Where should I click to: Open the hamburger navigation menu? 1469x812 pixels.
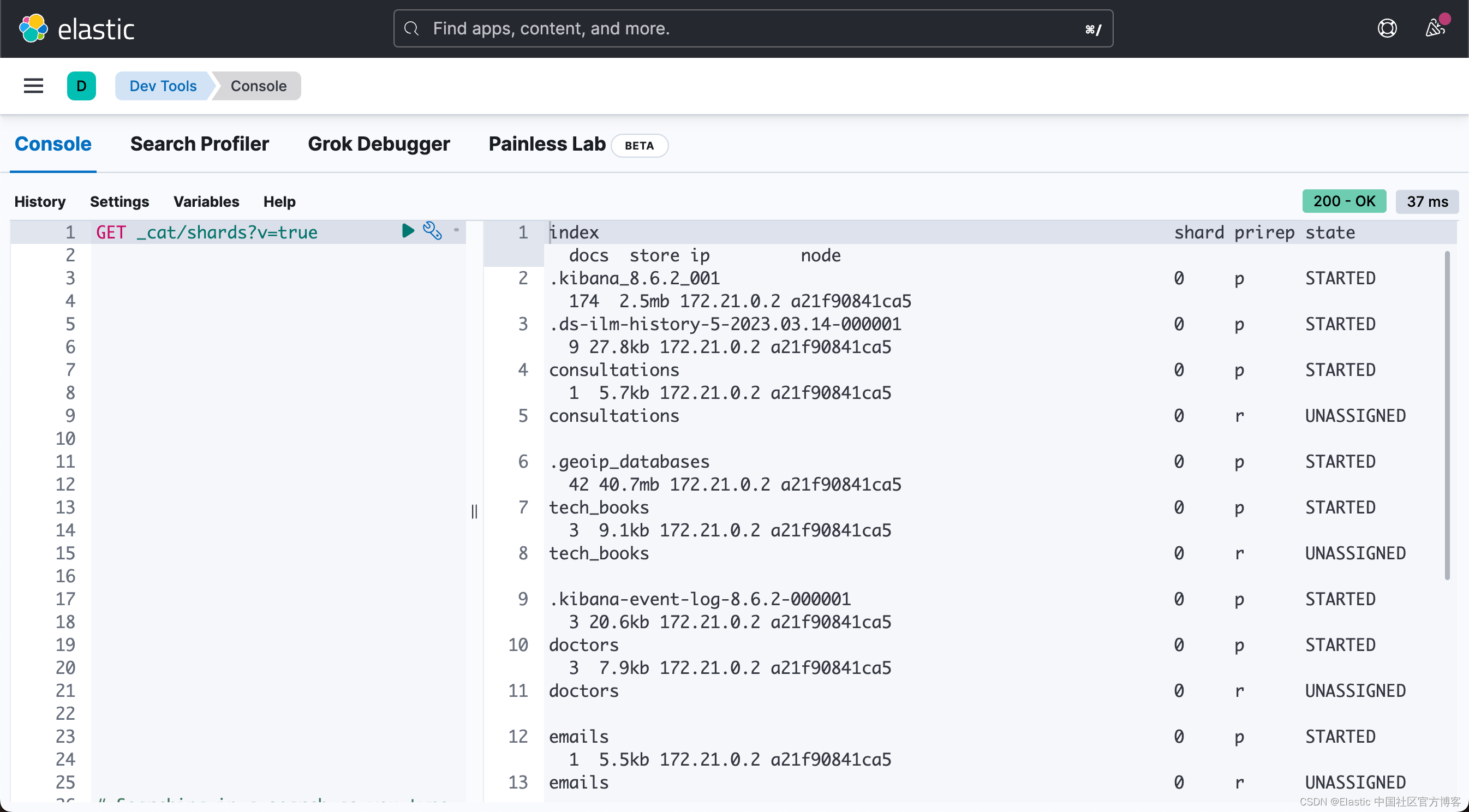pyautogui.click(x=34, y=86)
